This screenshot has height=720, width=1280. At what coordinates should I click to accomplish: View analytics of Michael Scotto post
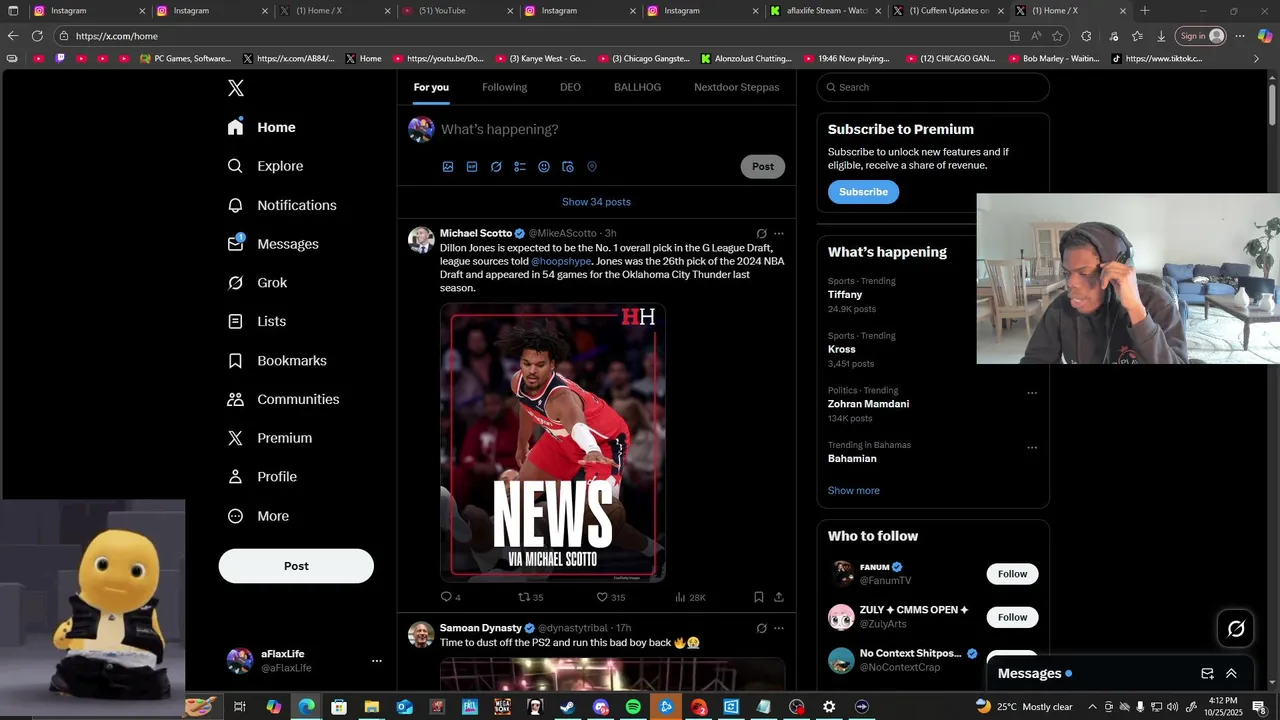[690, 597]
